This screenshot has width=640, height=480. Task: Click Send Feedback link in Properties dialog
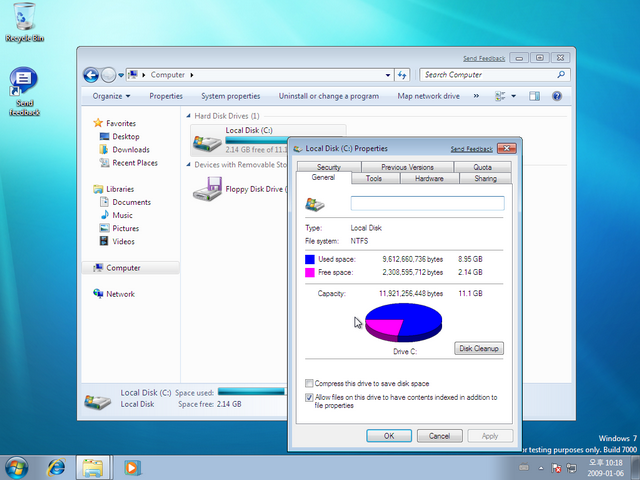click(471, 149)
